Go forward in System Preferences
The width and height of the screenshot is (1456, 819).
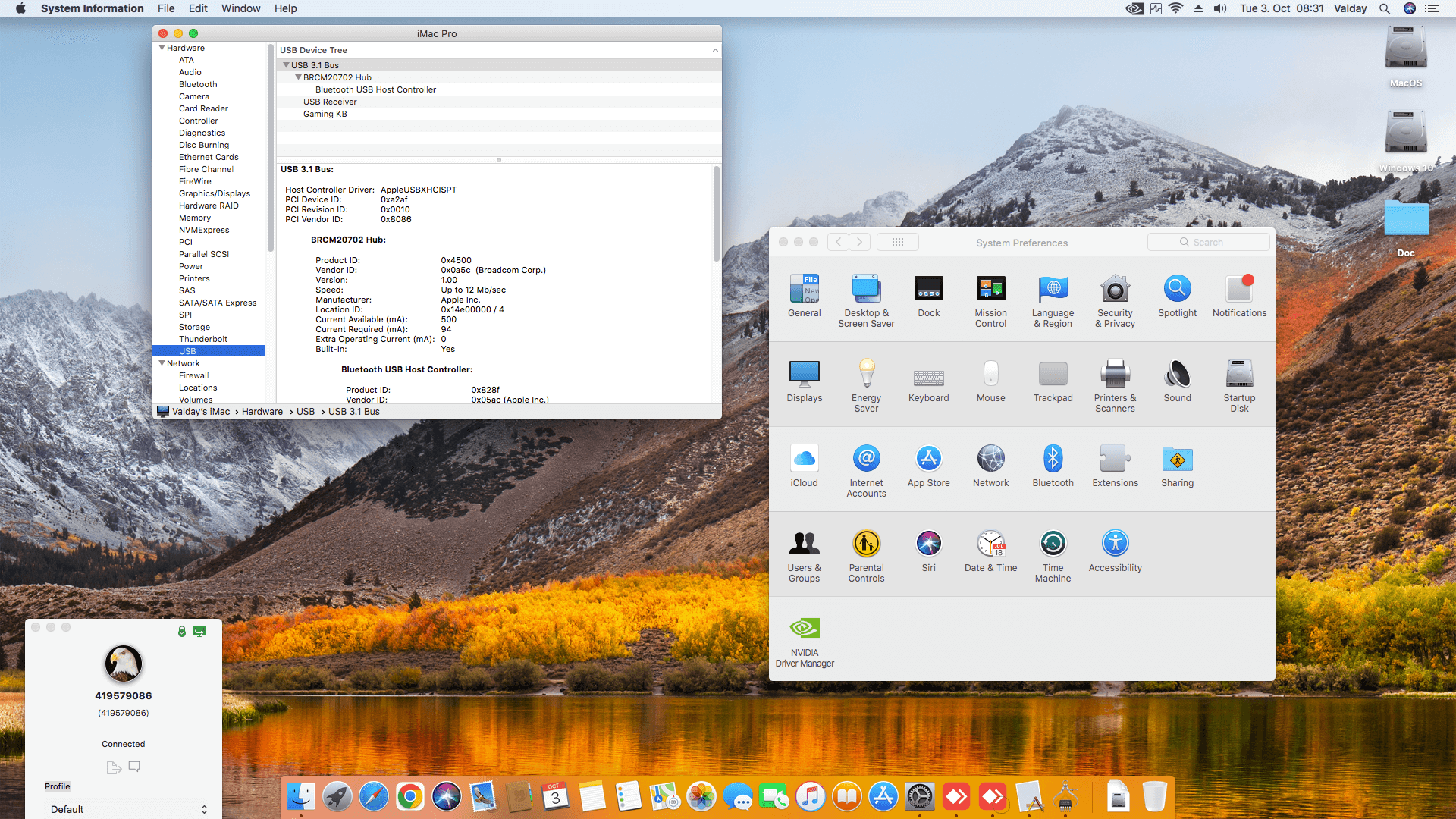859,243
